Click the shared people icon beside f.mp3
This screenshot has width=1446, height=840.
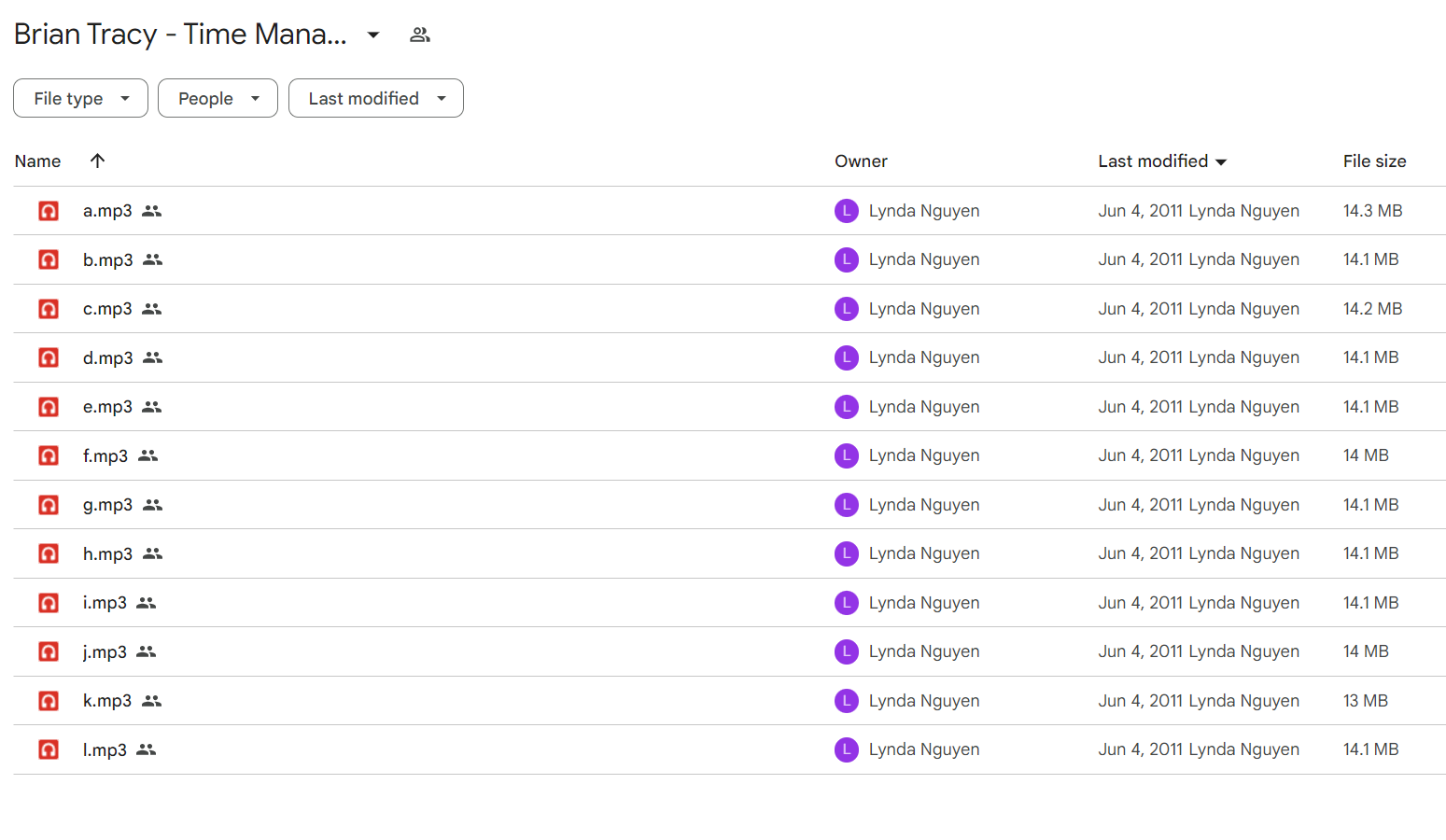148,455
